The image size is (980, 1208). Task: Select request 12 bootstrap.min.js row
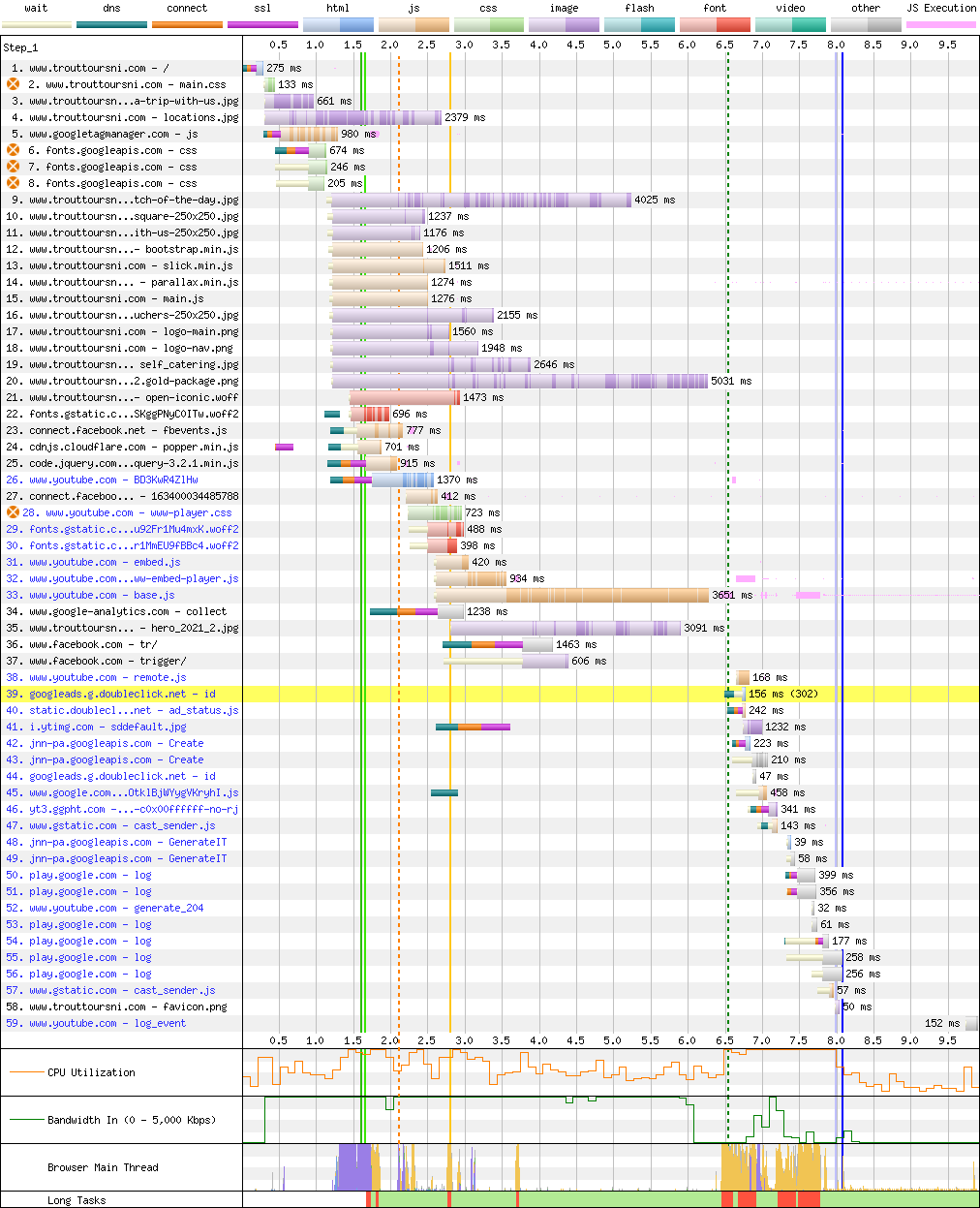click(x=122, y=249)
